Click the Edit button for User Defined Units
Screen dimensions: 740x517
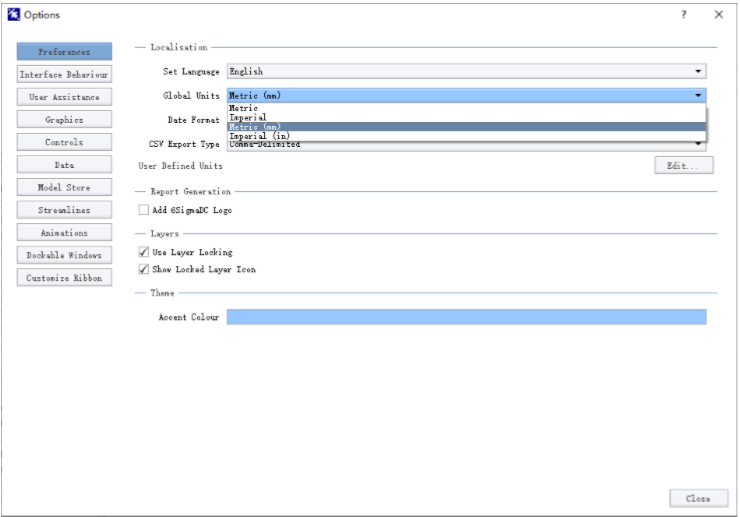coord(683,166)
